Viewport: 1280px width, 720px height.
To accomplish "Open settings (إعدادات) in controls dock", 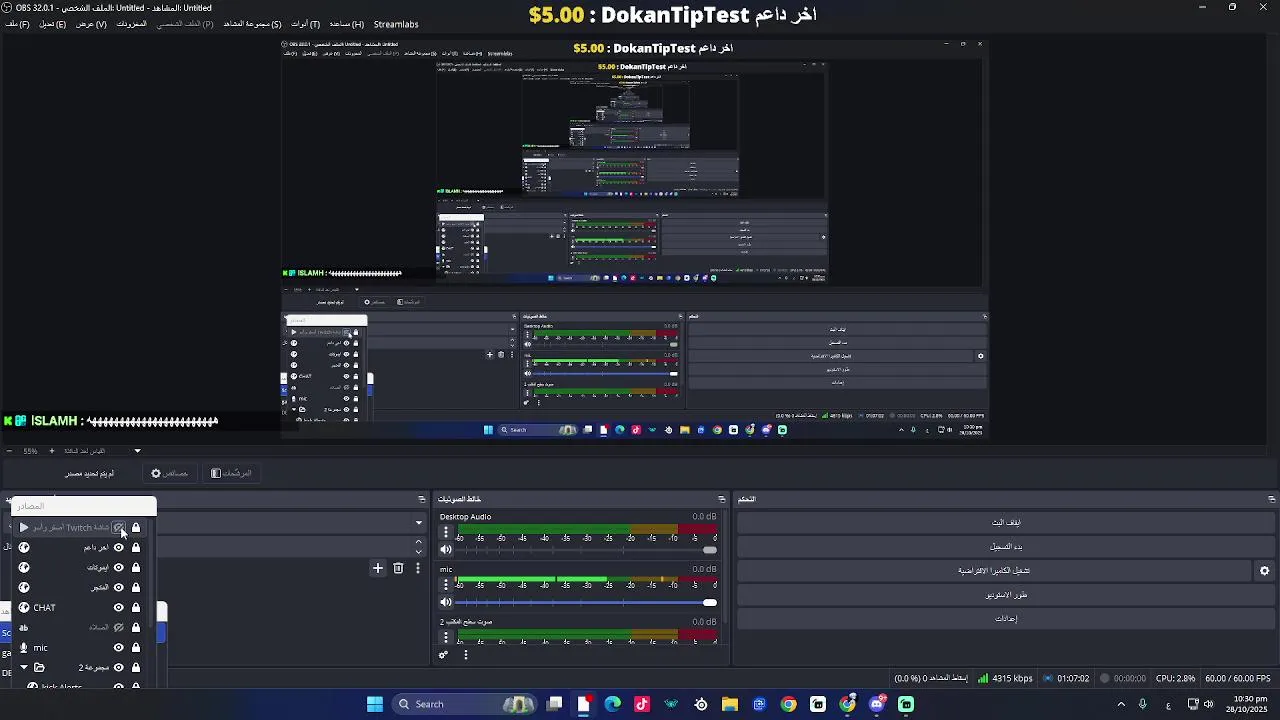I will point(1005,618).
